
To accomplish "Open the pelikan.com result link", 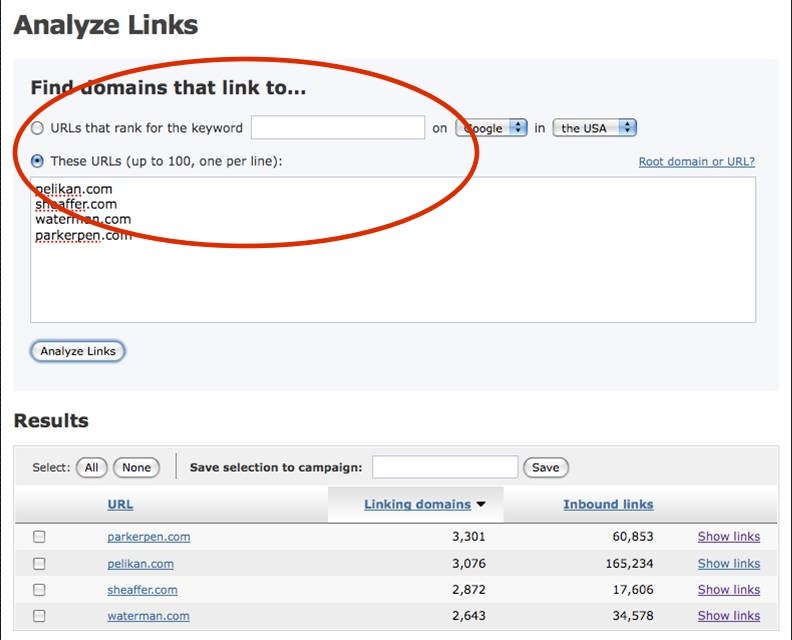I will coord(140,564).
